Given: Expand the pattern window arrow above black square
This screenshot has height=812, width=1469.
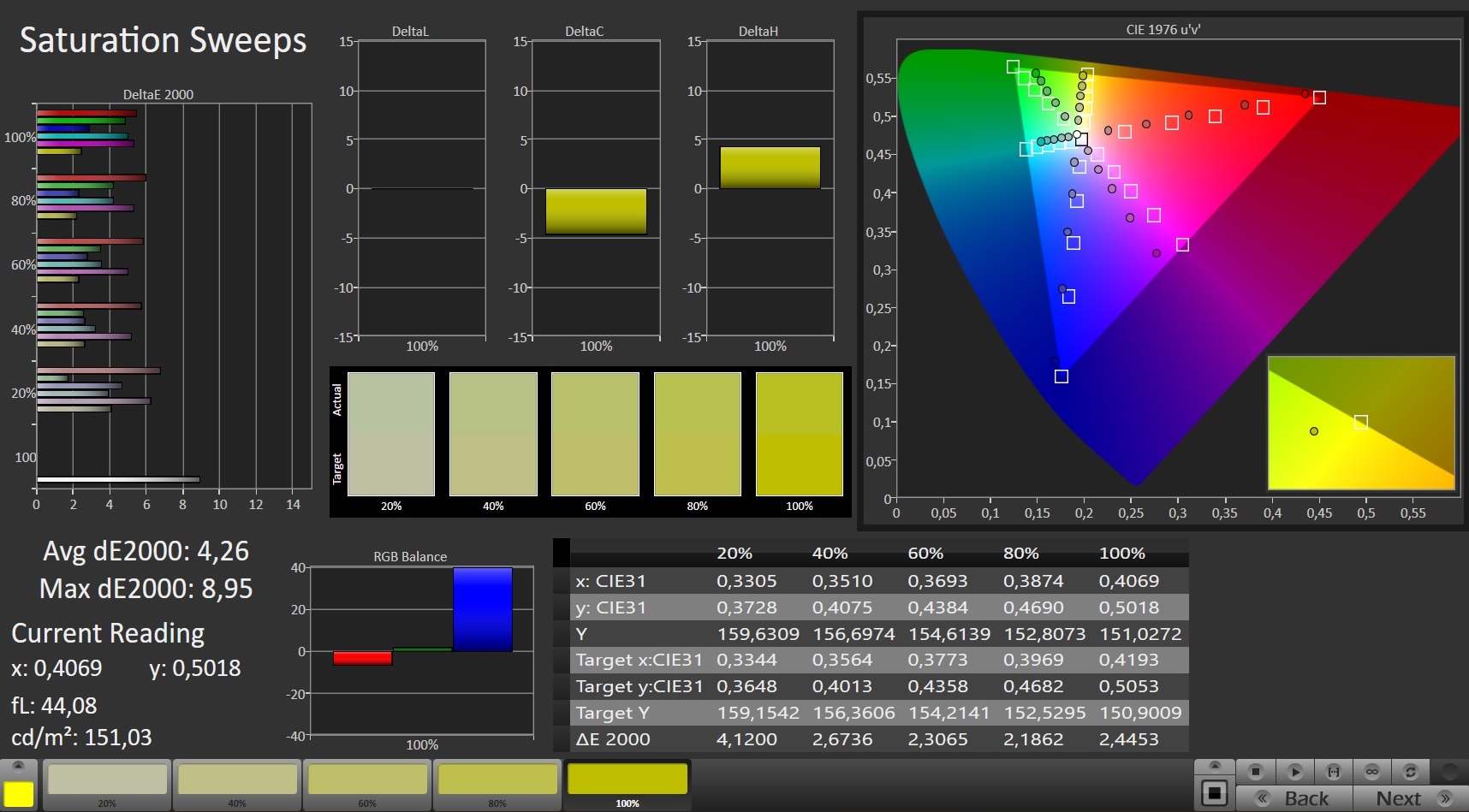Looking at the screenshot, I should [x=1214, y=766].
